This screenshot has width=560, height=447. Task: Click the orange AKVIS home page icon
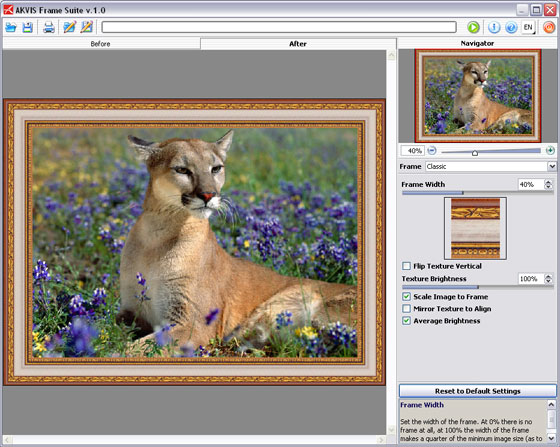coord(549,27)
